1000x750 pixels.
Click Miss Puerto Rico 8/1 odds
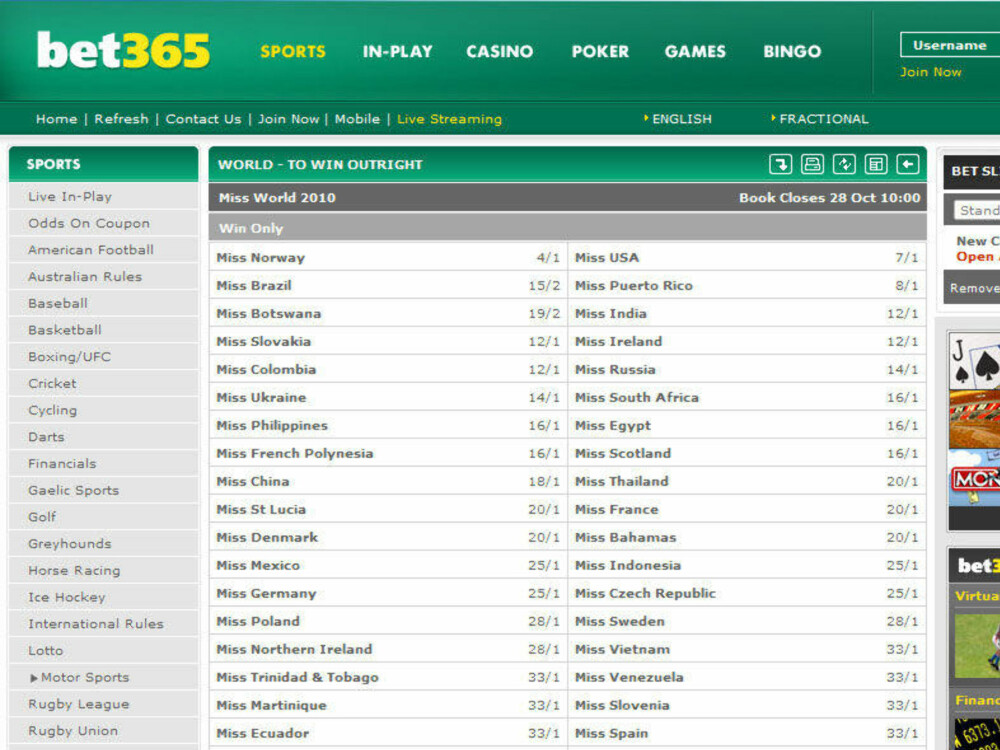tap(906, 286)
